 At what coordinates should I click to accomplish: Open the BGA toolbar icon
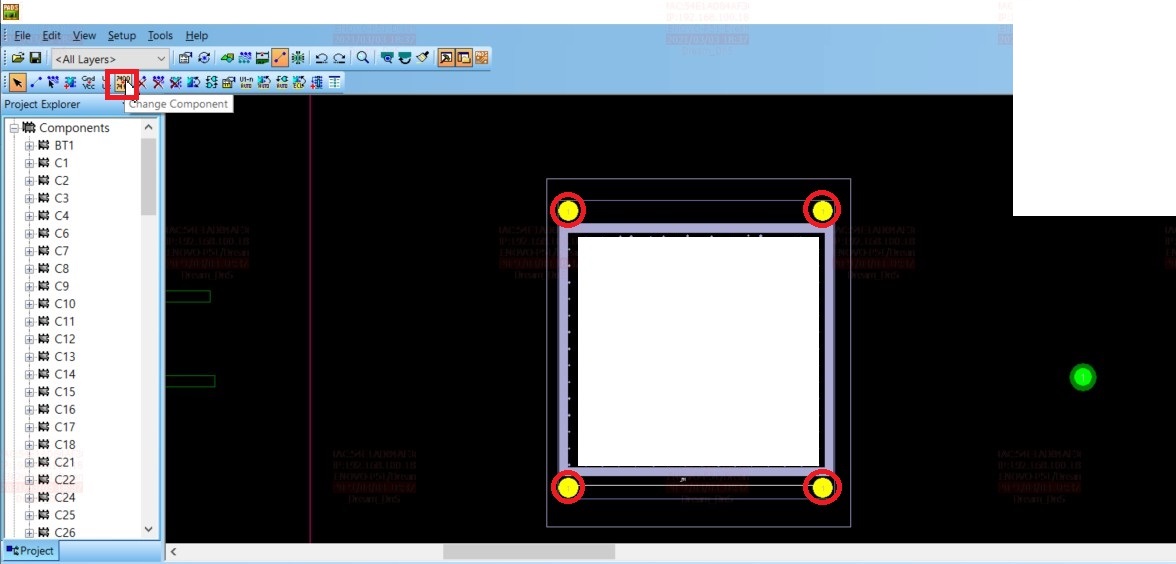click(298, 58)
